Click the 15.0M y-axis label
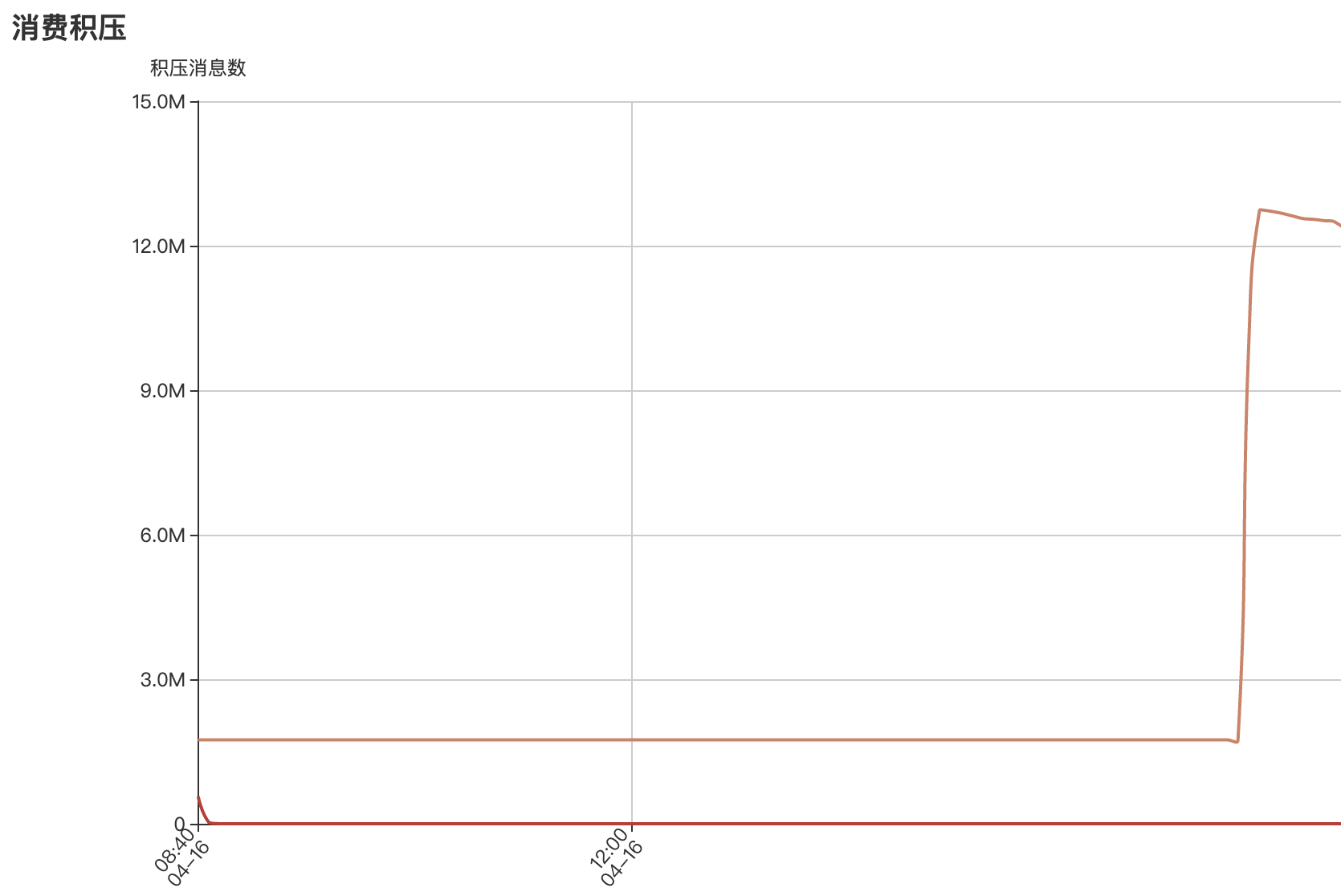Screen dimensions: 1341x896 coord(159,102)
